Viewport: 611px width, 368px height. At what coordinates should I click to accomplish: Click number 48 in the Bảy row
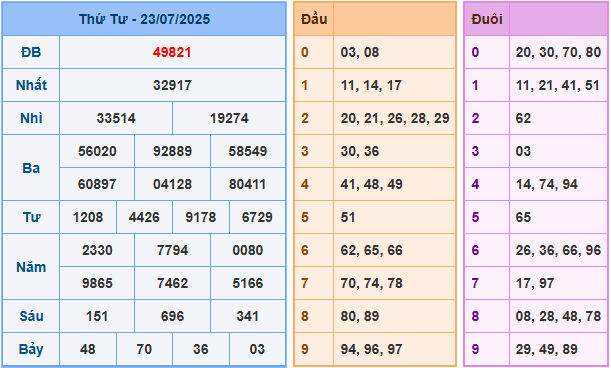[x=88, y=349]
